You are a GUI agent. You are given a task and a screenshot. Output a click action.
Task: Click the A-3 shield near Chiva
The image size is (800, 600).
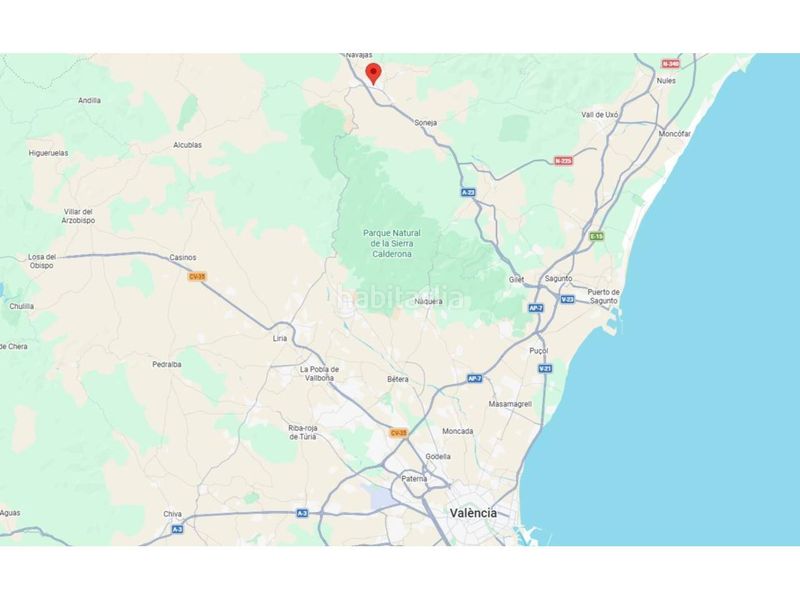(177, 530)
